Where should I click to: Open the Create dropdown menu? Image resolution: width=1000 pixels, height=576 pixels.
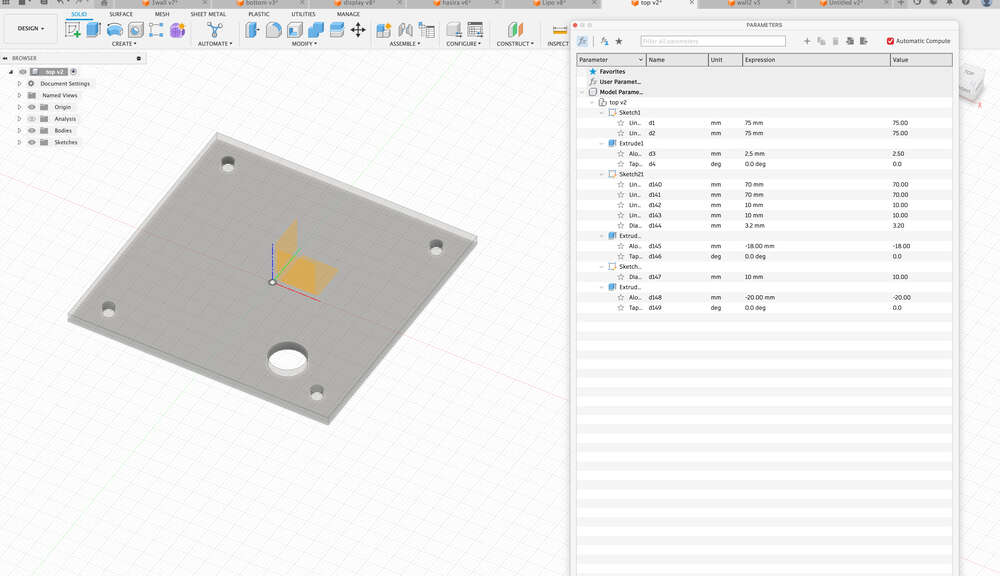pyautogui.click(x=124, y=43)
